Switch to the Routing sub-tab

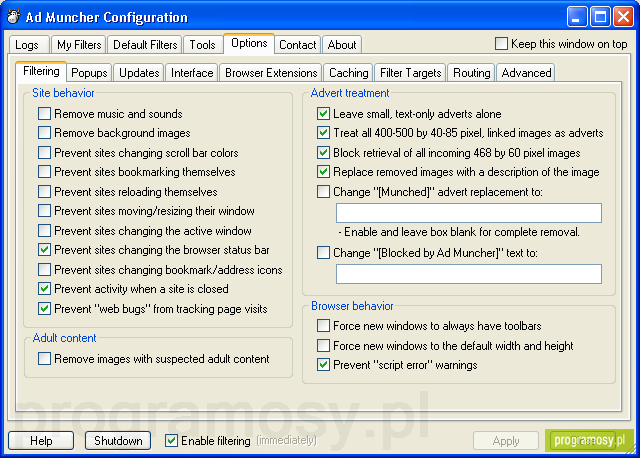pyautogui.click(x=471, y=73)
